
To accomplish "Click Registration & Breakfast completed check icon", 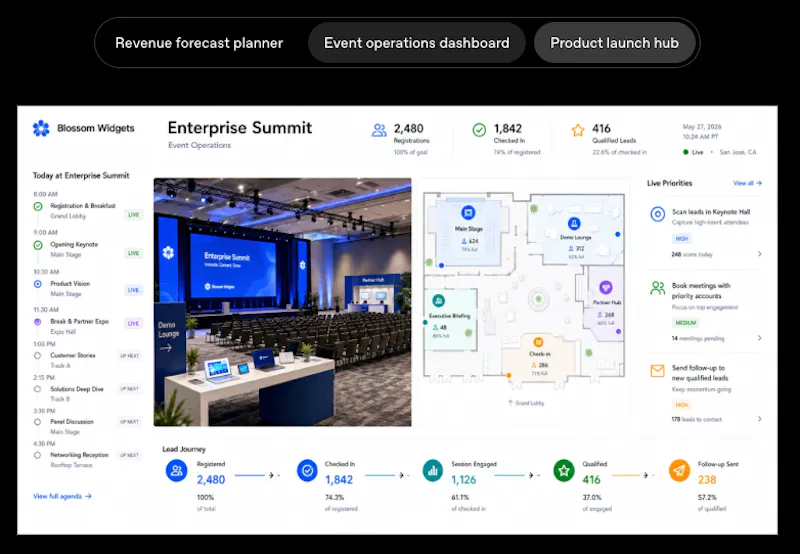I will [38, 207].
